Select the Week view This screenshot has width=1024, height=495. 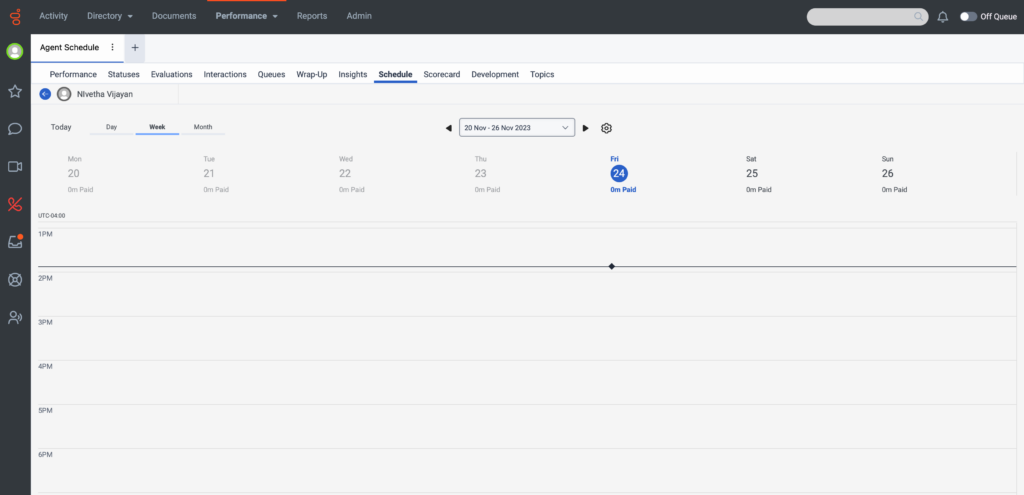click(157, 127)
